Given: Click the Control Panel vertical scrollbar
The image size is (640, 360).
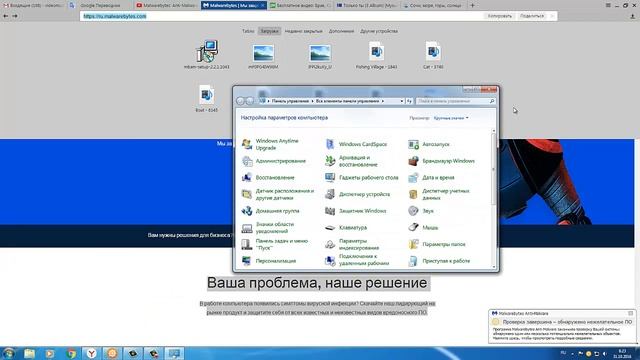Looking at the screenshot, I should click(493, 169).
